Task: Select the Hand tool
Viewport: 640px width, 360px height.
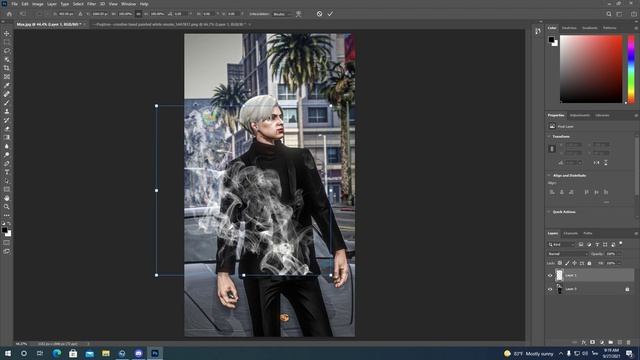Action: pyautogui.click(x=7, y=198)
